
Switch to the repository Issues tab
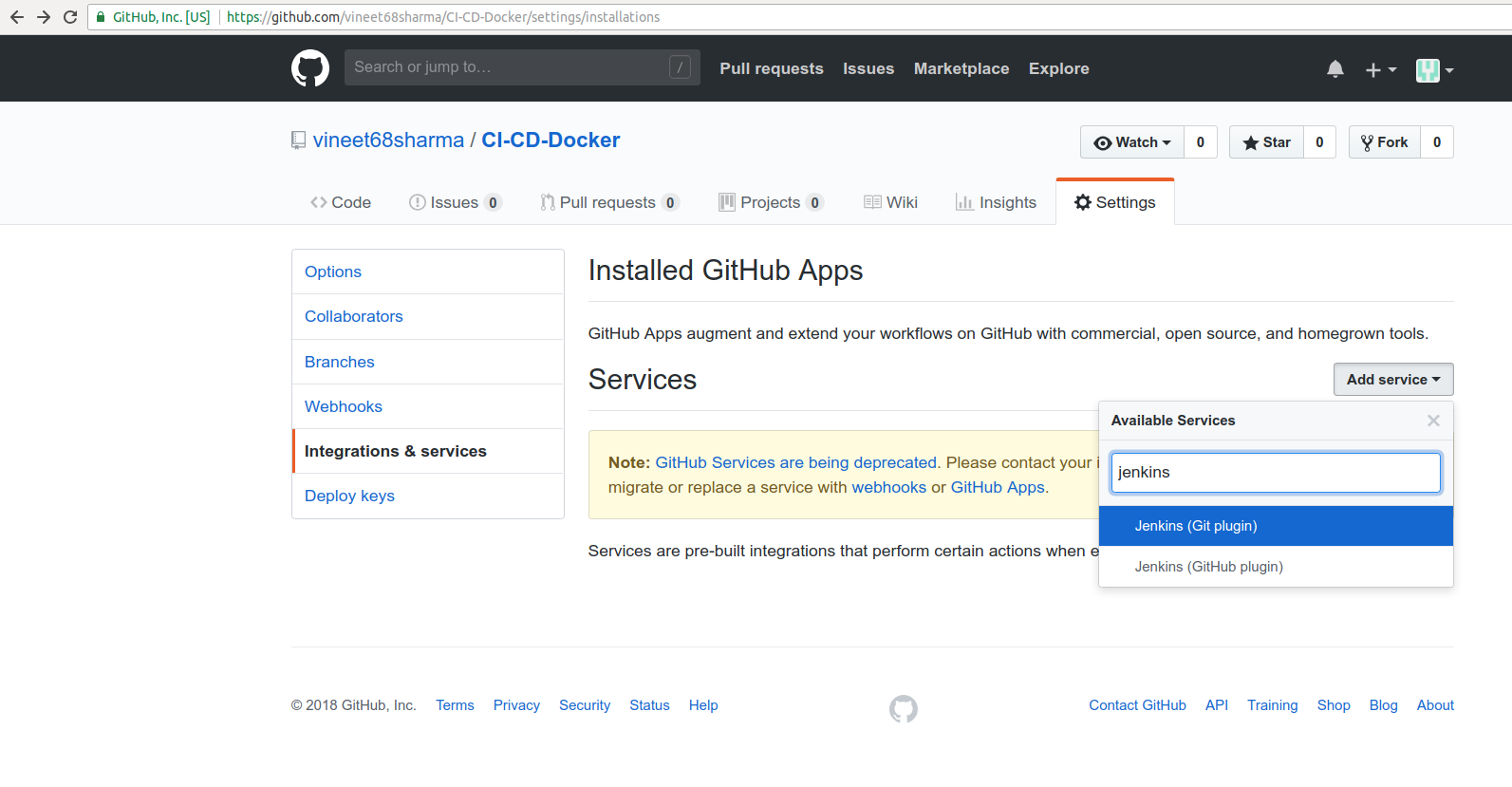pyautogui.click(x=456, y=202)
